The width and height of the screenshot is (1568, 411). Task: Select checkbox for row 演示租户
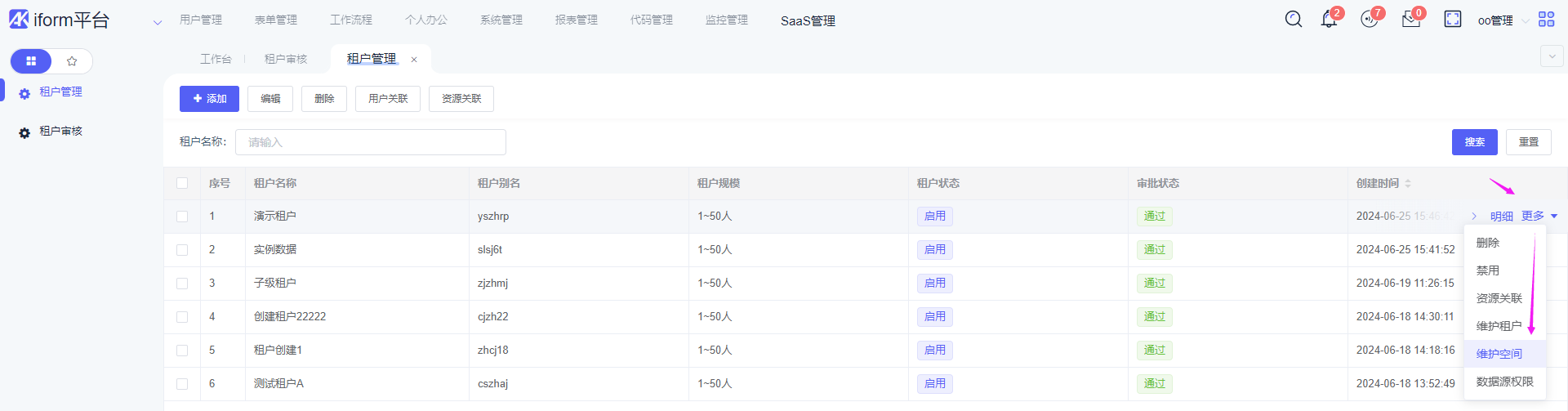(182, 217)
